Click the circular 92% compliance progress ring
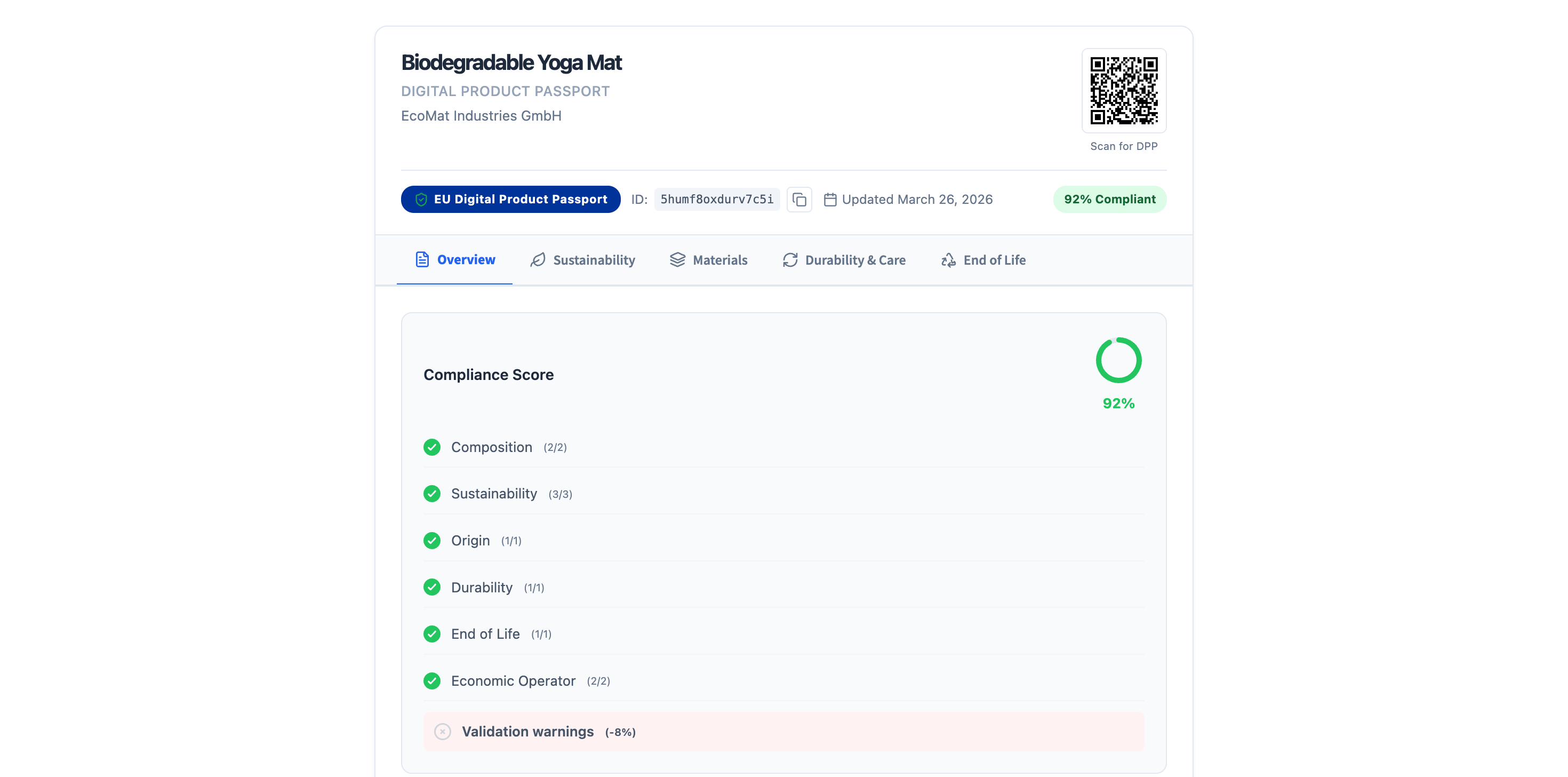Screen dimensions: 1568x777 coord(1119,361)
